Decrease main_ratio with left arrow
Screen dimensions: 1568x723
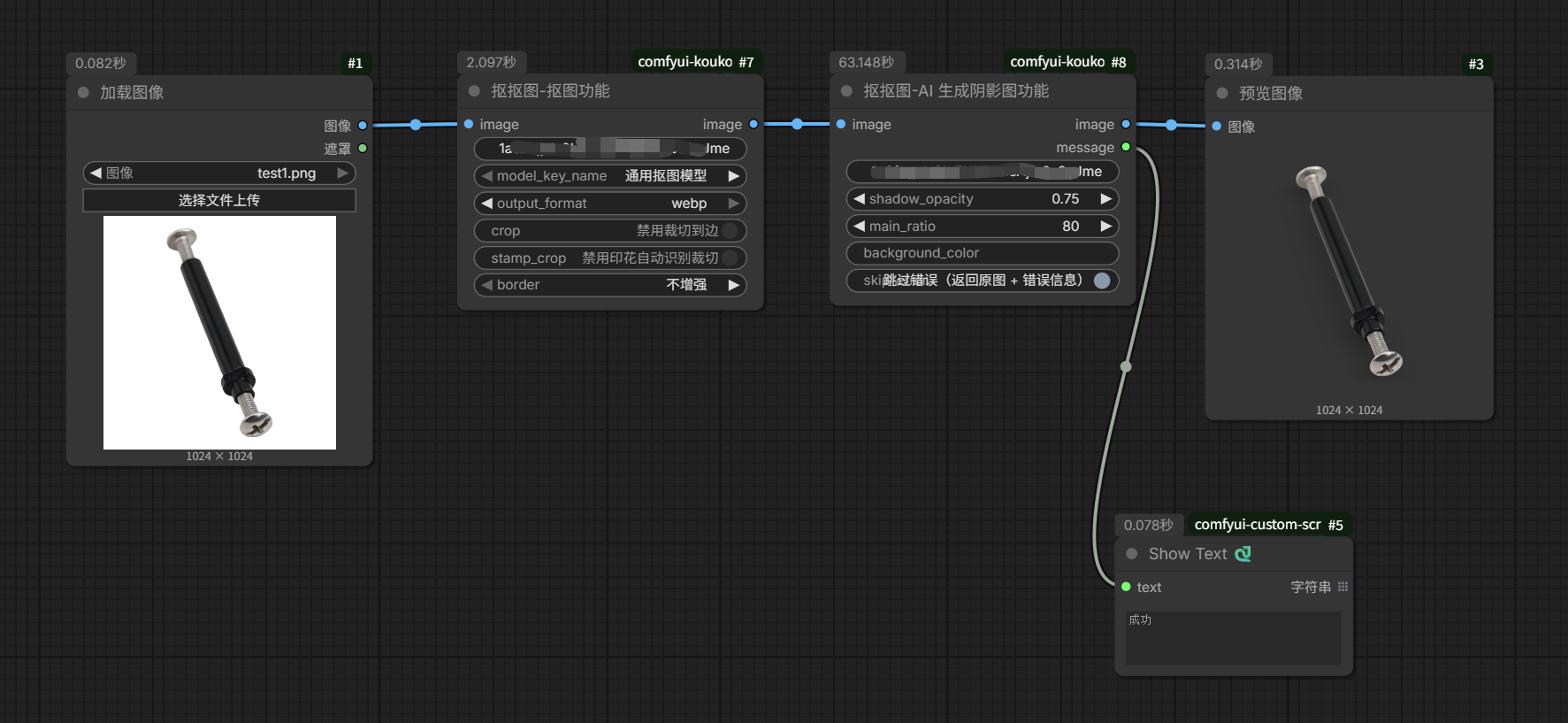tap(859, 227)
